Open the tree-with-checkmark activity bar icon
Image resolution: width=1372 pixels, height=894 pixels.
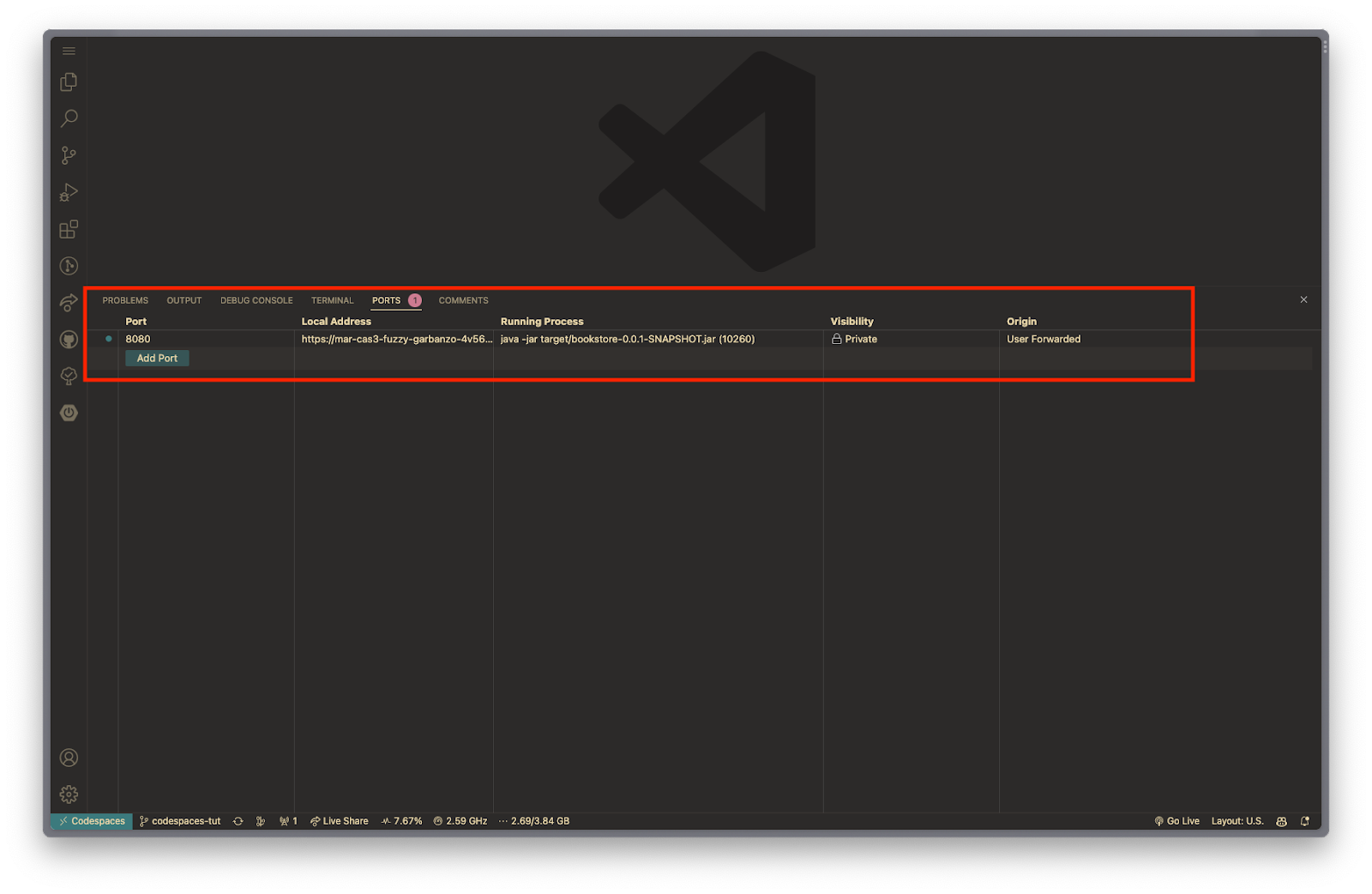[69, 376]
